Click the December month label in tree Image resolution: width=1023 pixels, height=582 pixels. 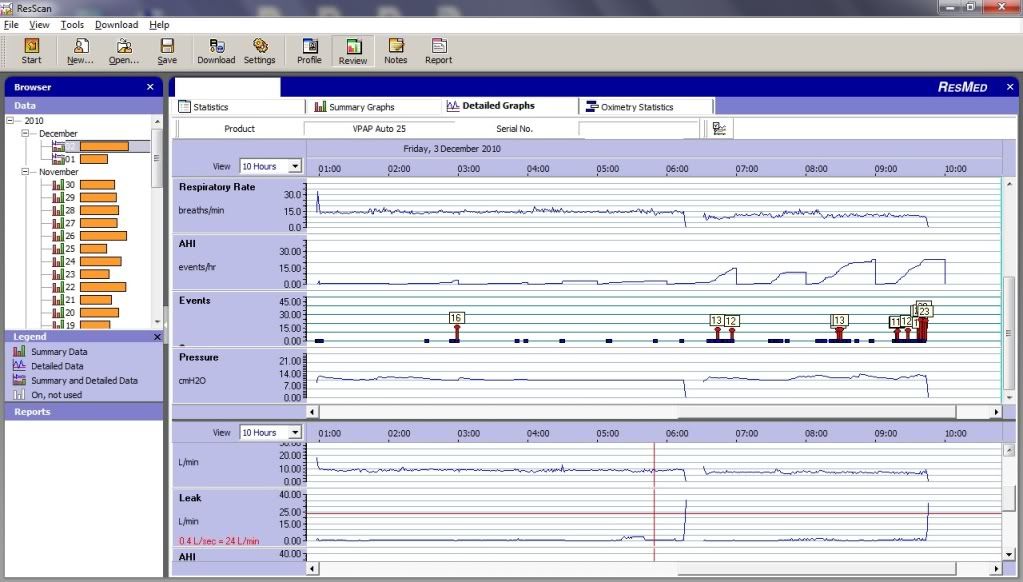(58, 134)
